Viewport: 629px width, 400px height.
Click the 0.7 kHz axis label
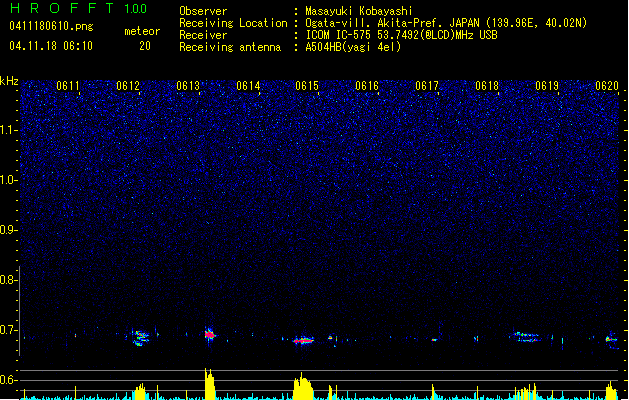pos(9,330)
